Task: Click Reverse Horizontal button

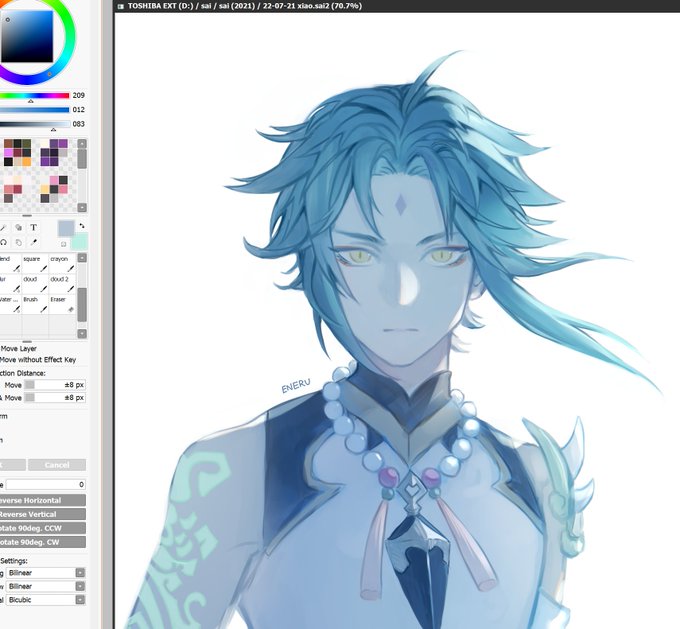Action: (x=42, y=500)
